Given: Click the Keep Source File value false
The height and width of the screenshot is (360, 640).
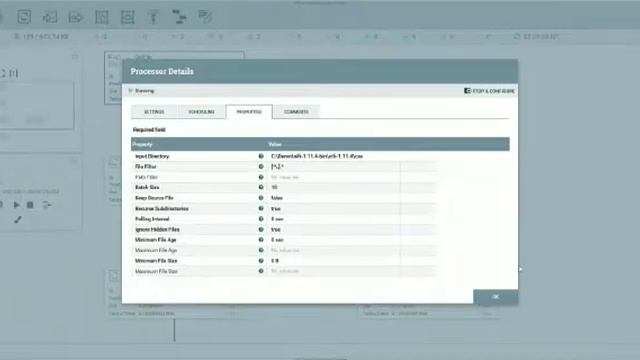Looking at the screenshot, I should pyautogui.click(x=277, y=198).
